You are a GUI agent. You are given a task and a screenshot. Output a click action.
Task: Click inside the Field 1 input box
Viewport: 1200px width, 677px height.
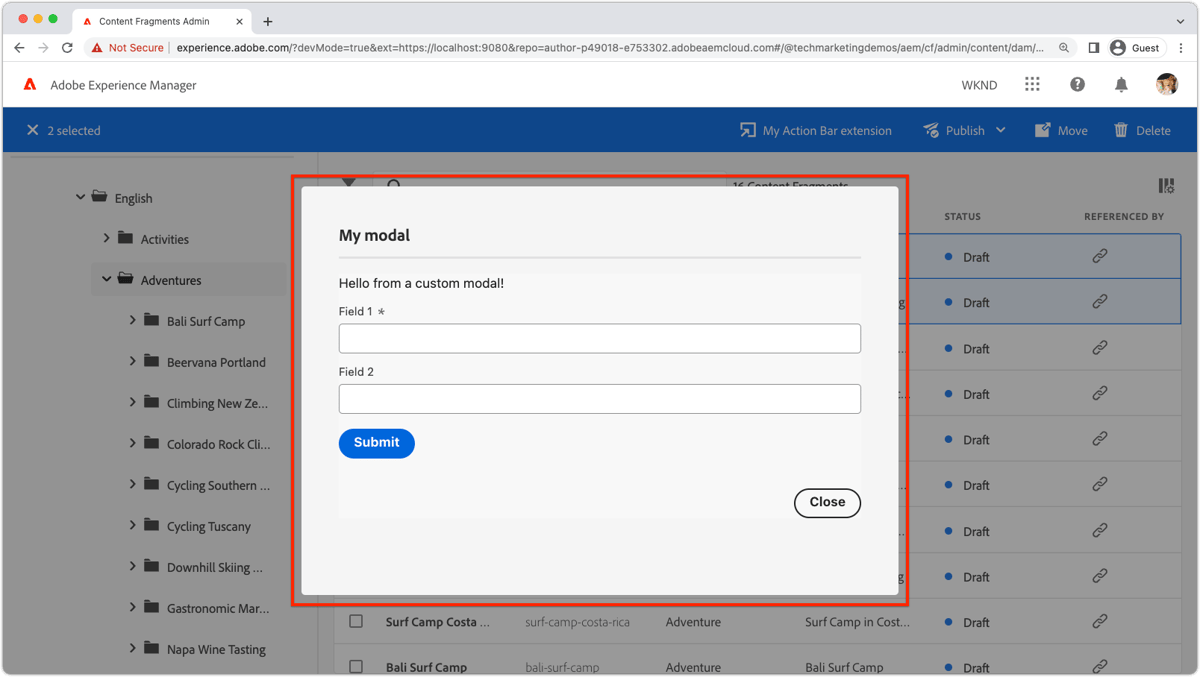(x=599, y=338)
